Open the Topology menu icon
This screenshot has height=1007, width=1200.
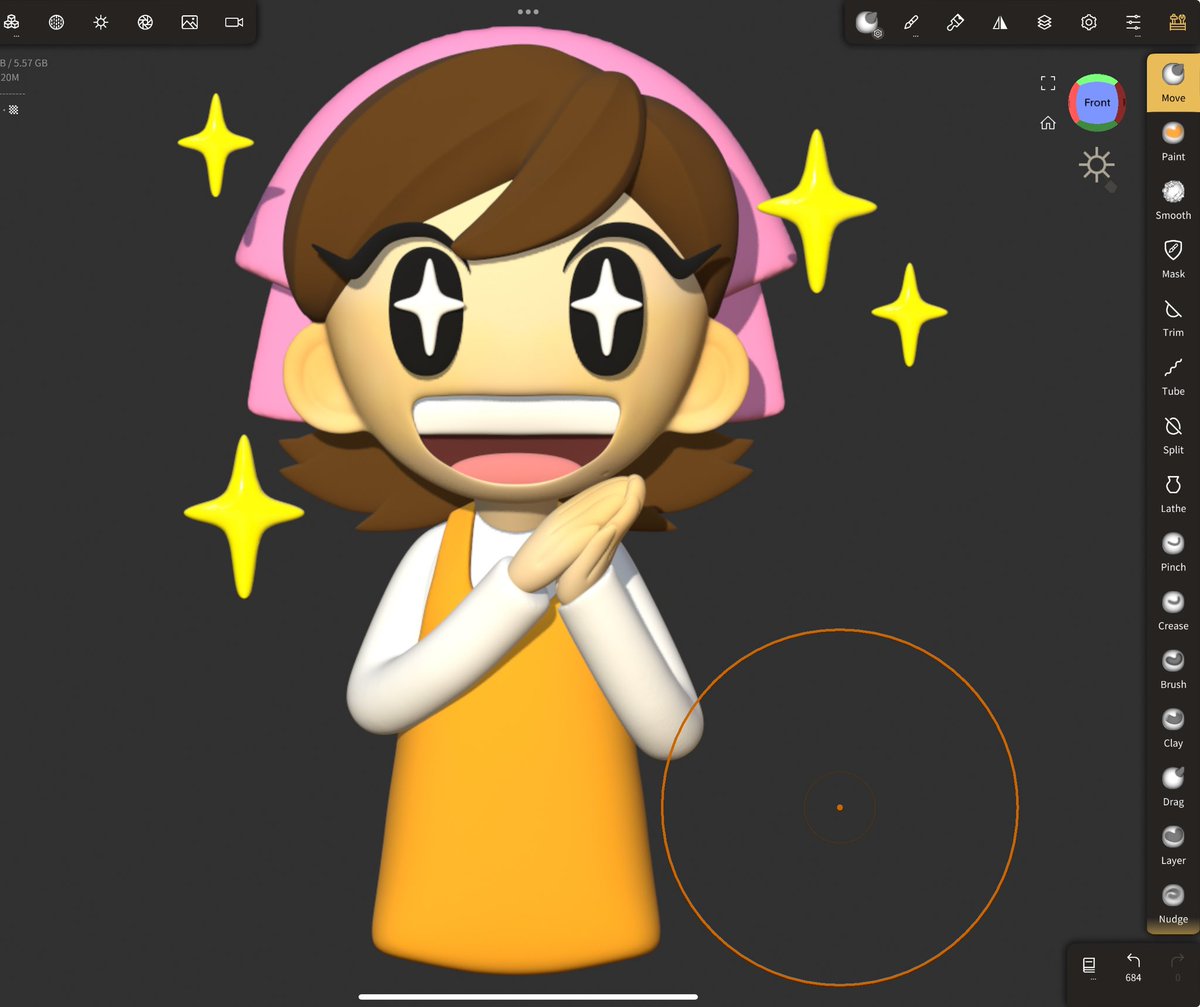point(57,22)
